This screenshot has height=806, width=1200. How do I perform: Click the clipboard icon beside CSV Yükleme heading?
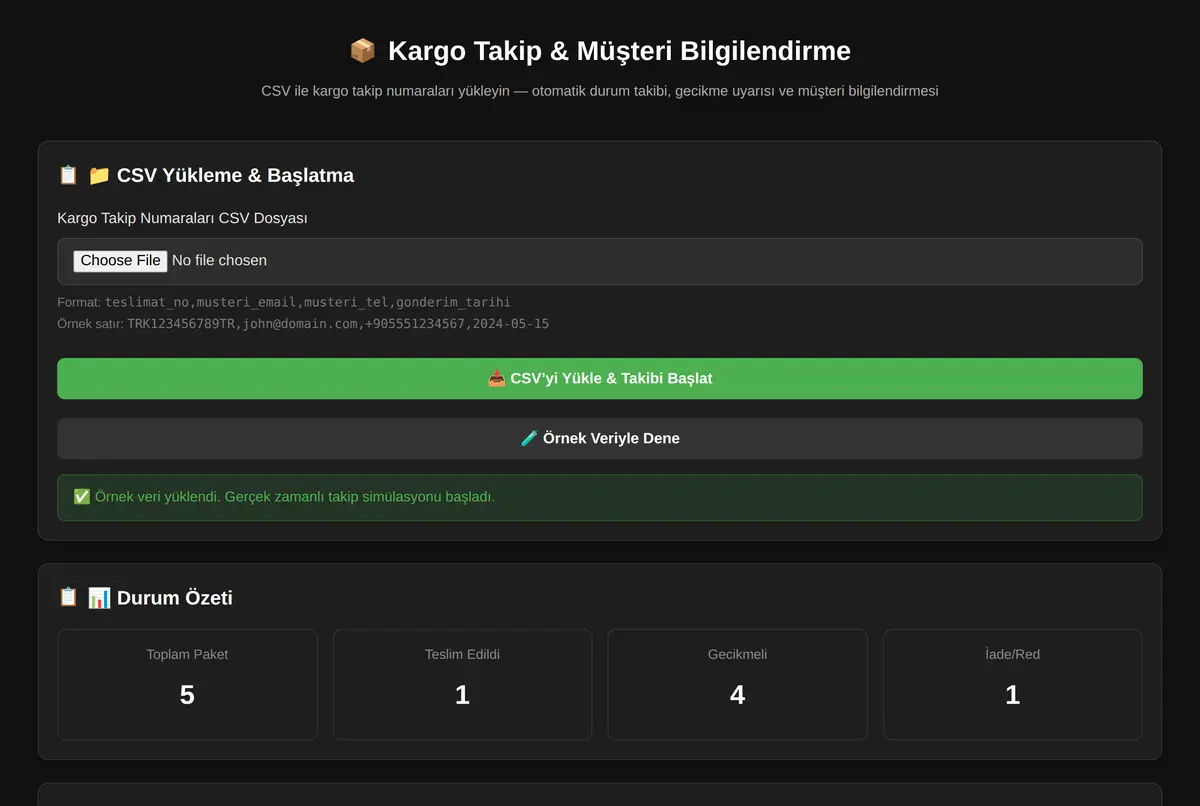(68, 175)
